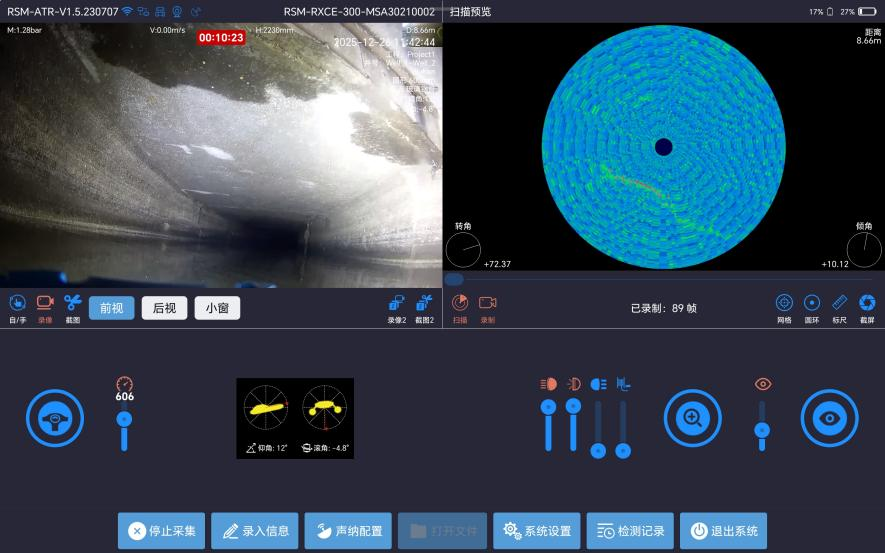
Task: Click the 截图2 second screenshot icon
Action: pos(424,303)
